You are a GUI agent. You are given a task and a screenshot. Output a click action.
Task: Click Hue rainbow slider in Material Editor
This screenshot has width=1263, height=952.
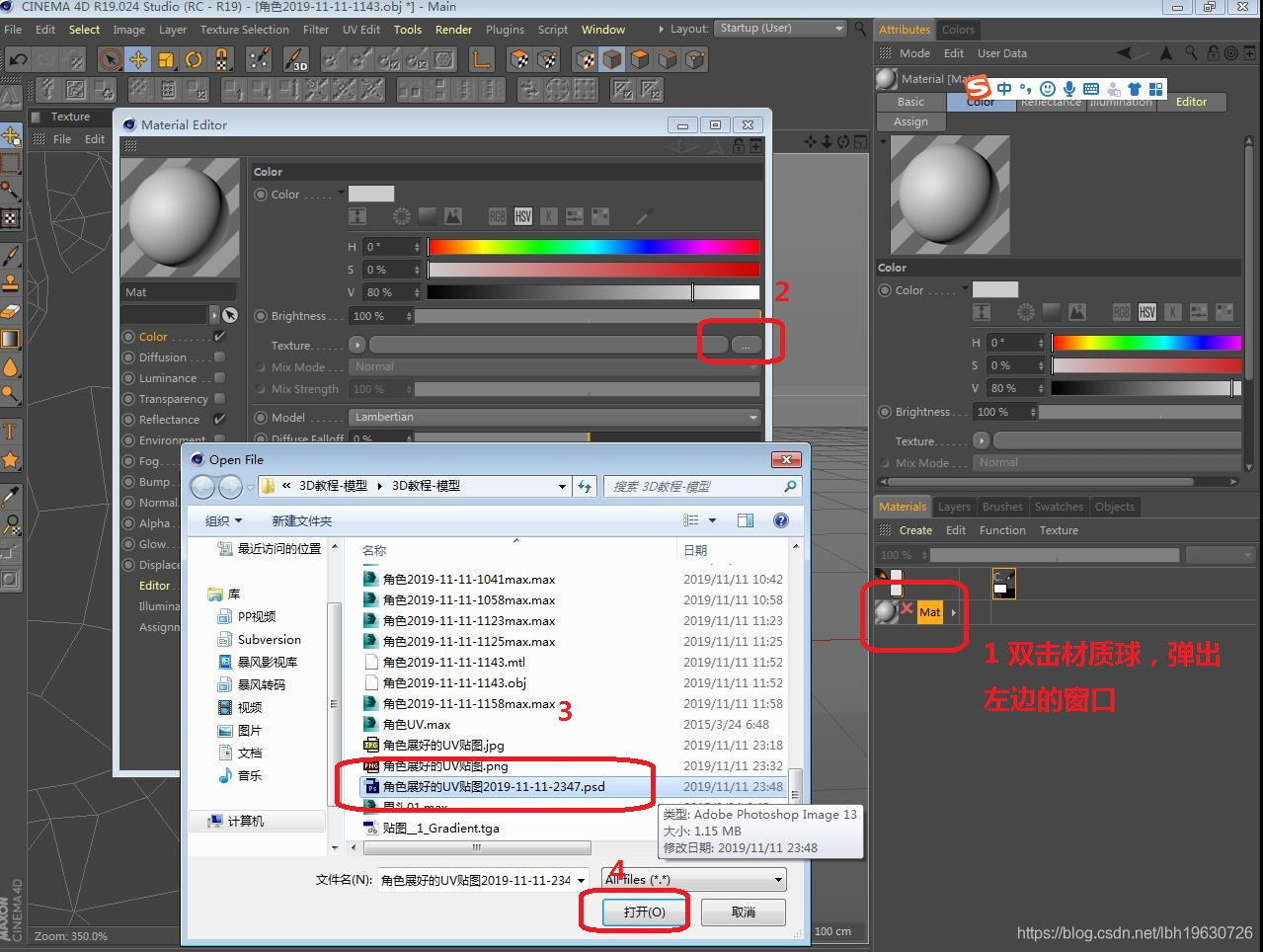click(x=593, y=246)
